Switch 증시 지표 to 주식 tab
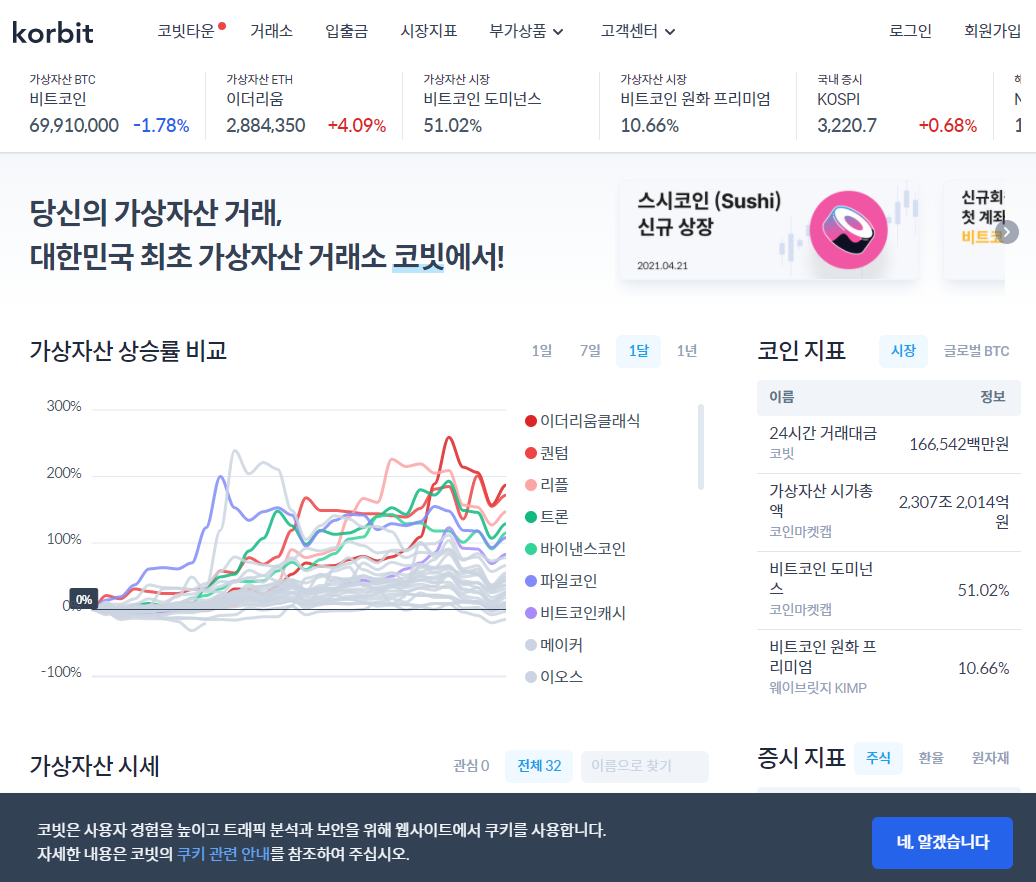 [x=878, y=758]
